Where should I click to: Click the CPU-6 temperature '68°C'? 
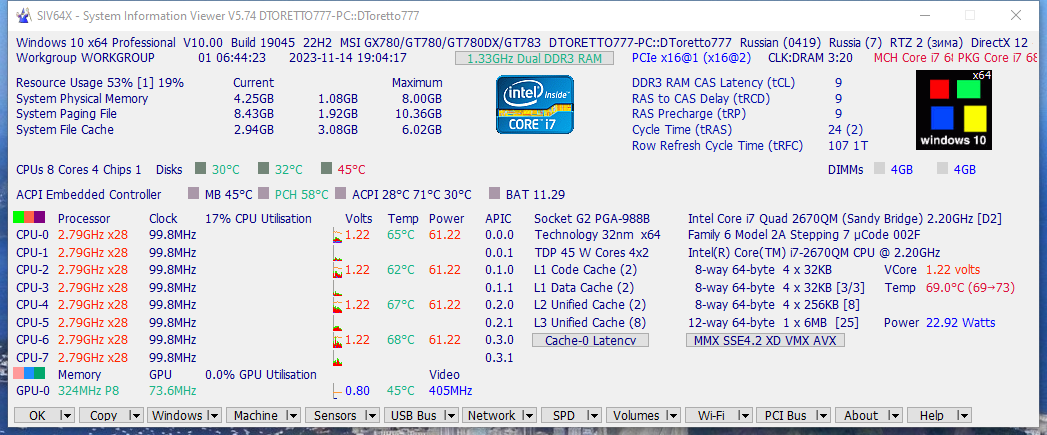coord(401,339)
